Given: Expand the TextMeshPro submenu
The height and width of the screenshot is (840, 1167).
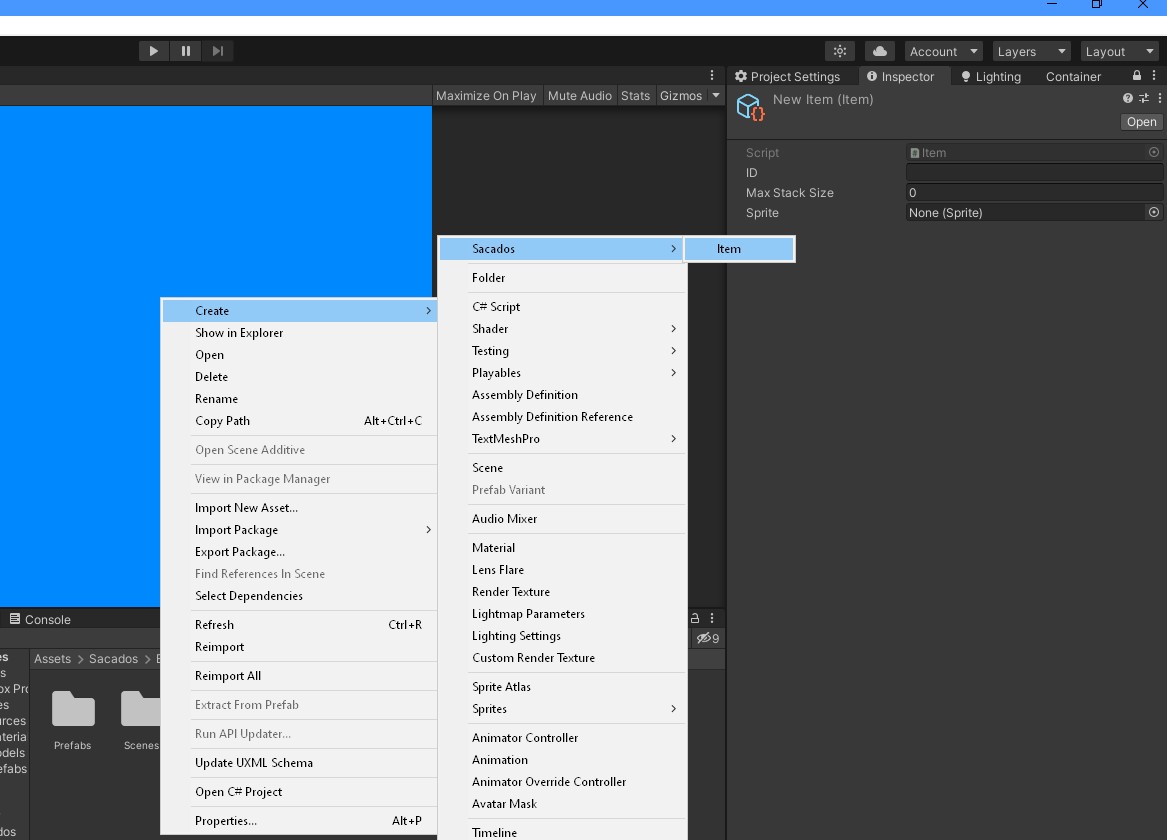Looking at the screenshot, I should coord(562,439).
